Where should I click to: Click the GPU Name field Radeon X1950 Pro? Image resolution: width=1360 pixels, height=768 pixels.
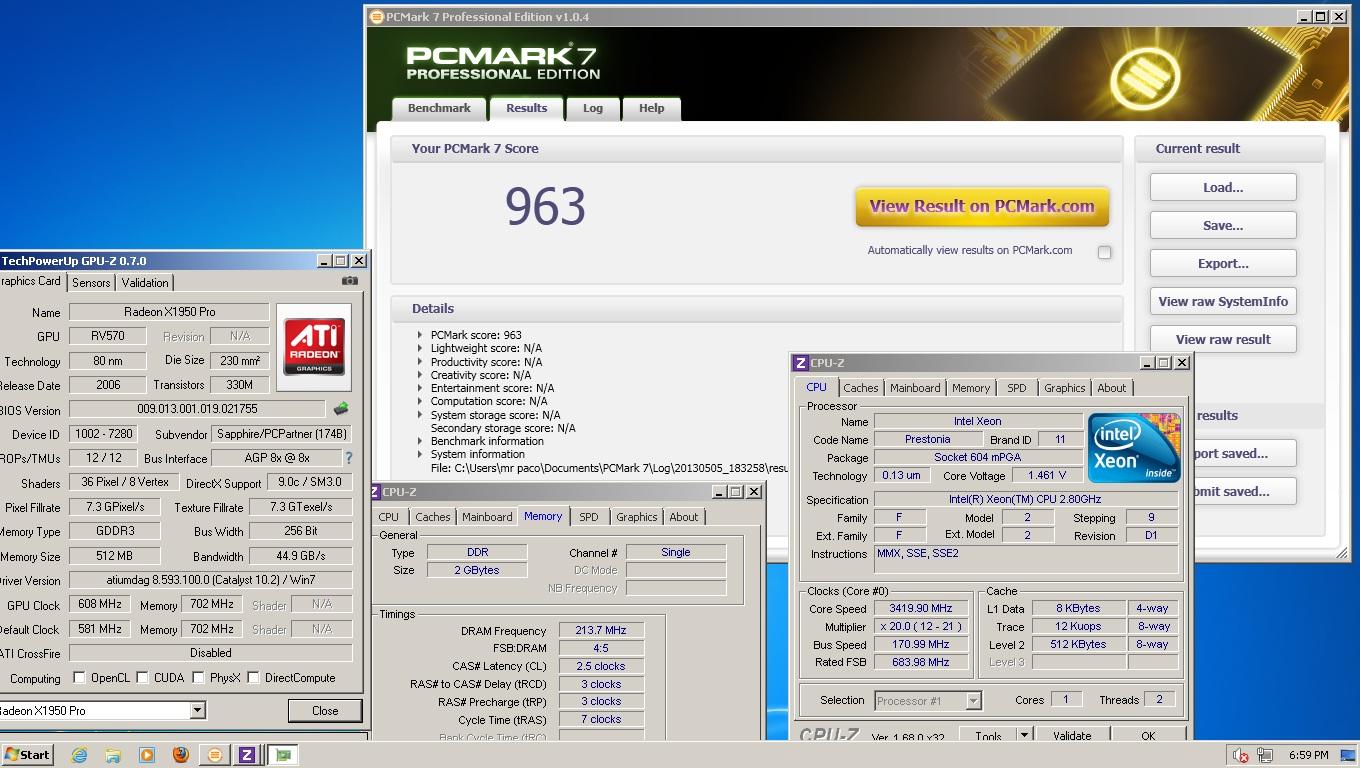pyautogui.click(x=169, y=312)
